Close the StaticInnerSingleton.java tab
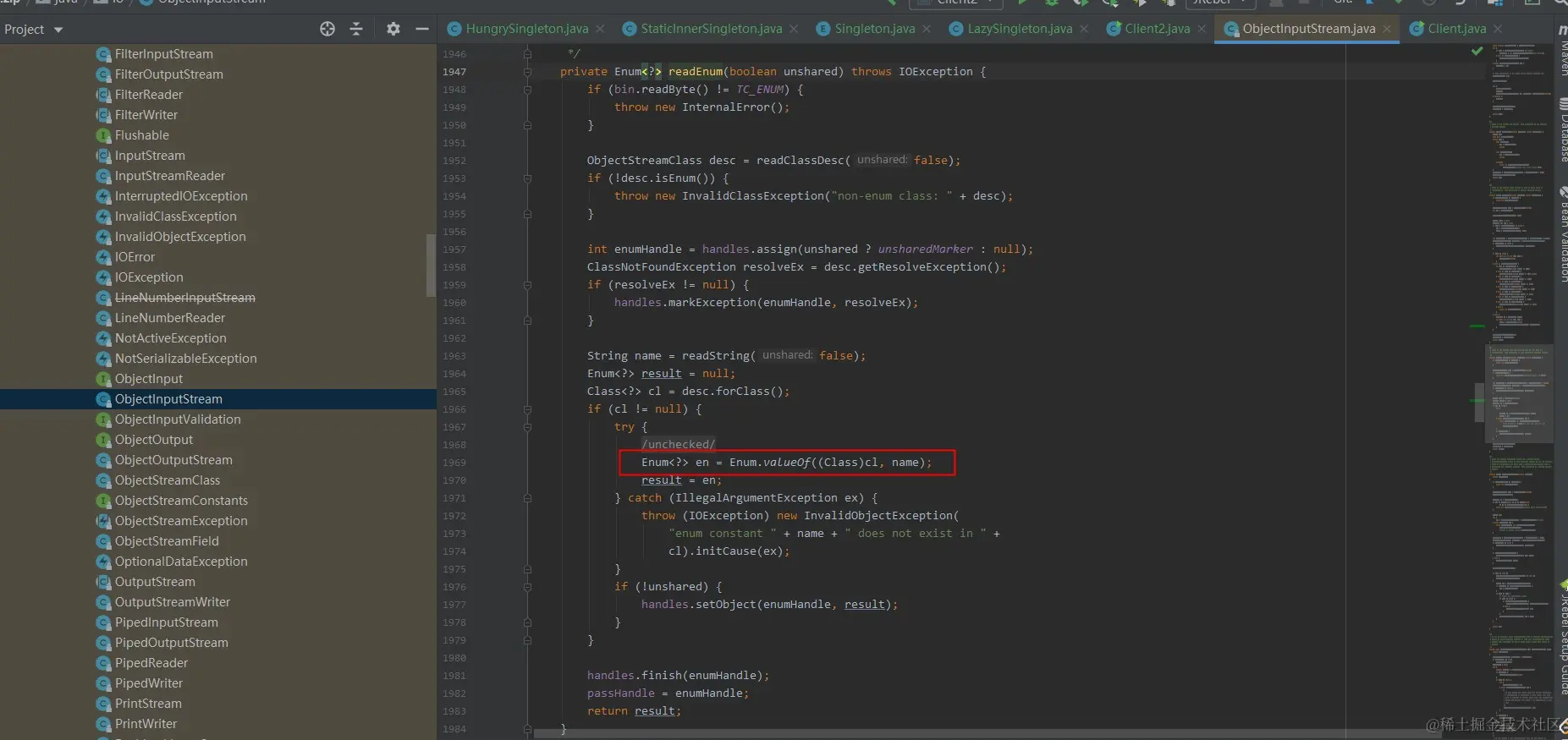The image size is (1568, 740). 794,29
